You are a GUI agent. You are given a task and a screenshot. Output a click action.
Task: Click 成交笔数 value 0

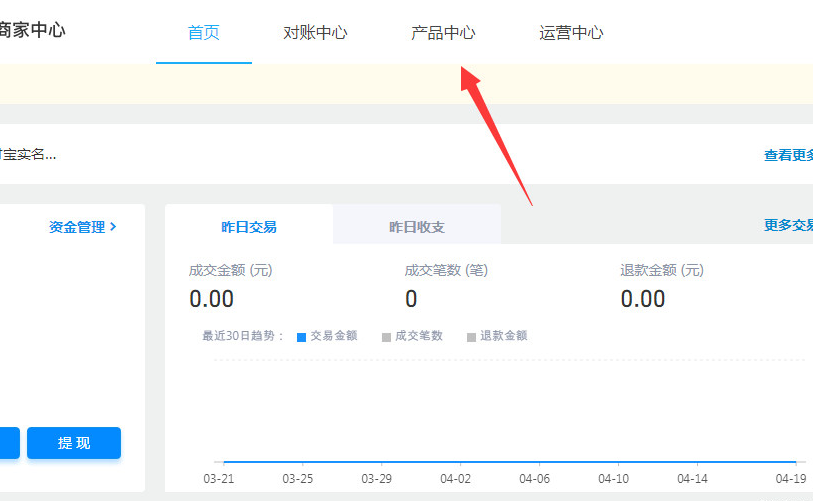pos(411,299)
